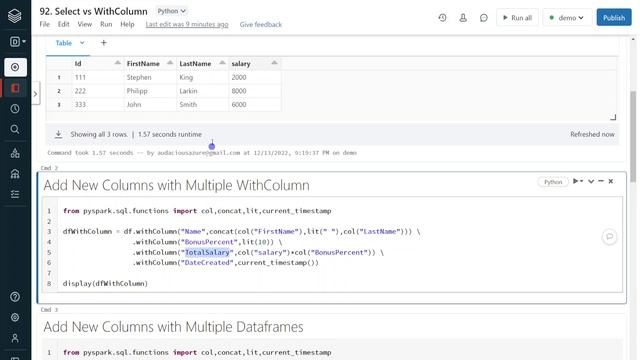Open the Edit menu
This screenshot has height=360, width=640.
pos(64,24)
